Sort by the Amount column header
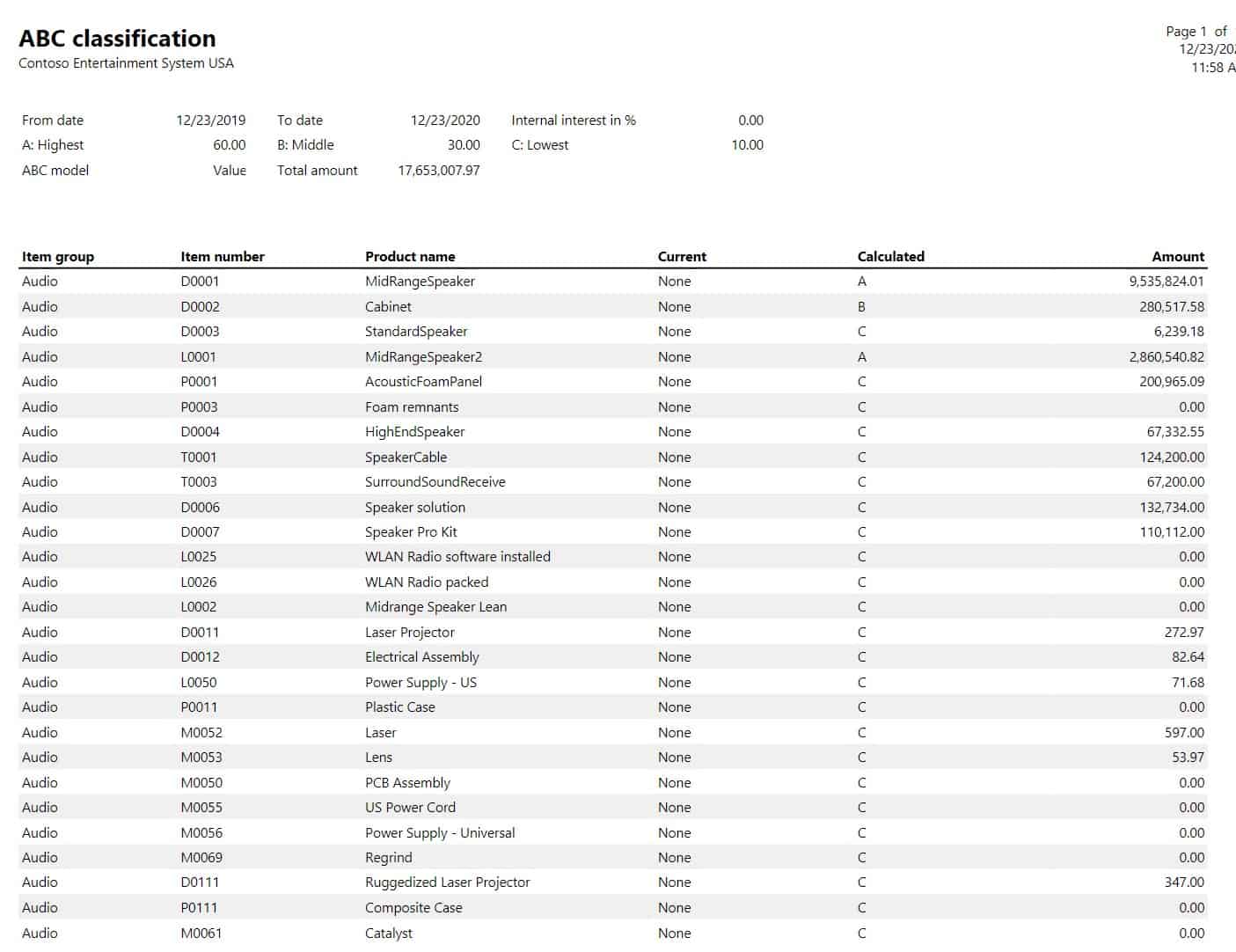 1178,256
